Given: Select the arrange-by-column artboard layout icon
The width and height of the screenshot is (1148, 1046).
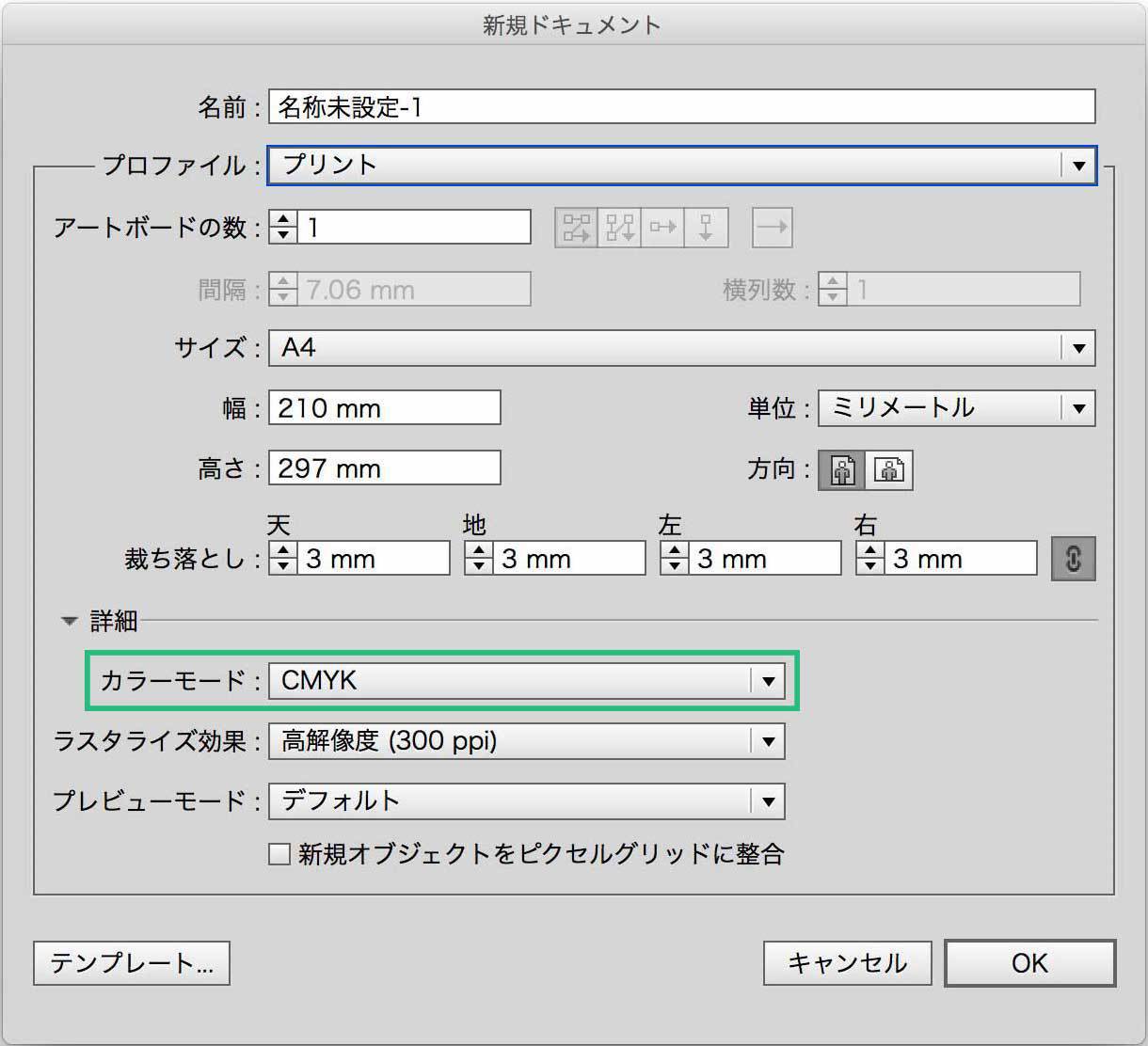Looking at the screenshot, I should click(706, 227).
